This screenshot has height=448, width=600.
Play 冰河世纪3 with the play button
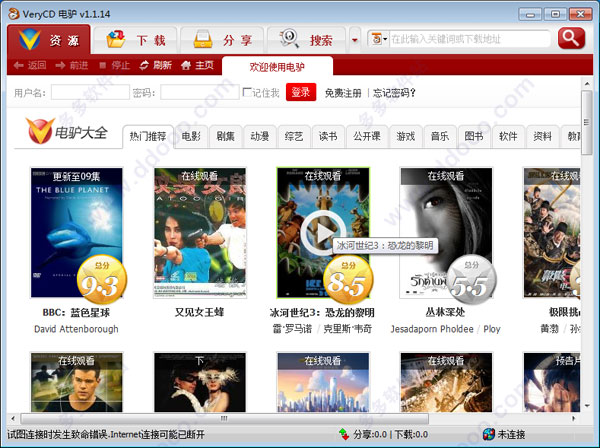coord(323,233)
